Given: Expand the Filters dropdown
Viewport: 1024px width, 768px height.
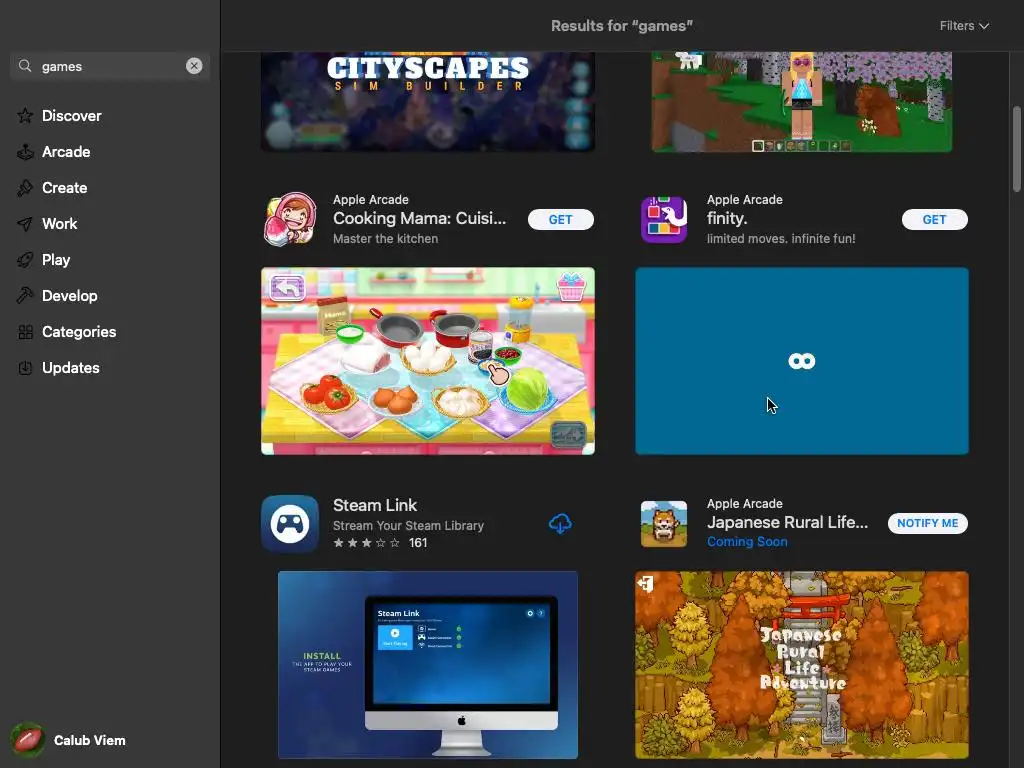Looking at the screenshot, I should coord(964,25).
